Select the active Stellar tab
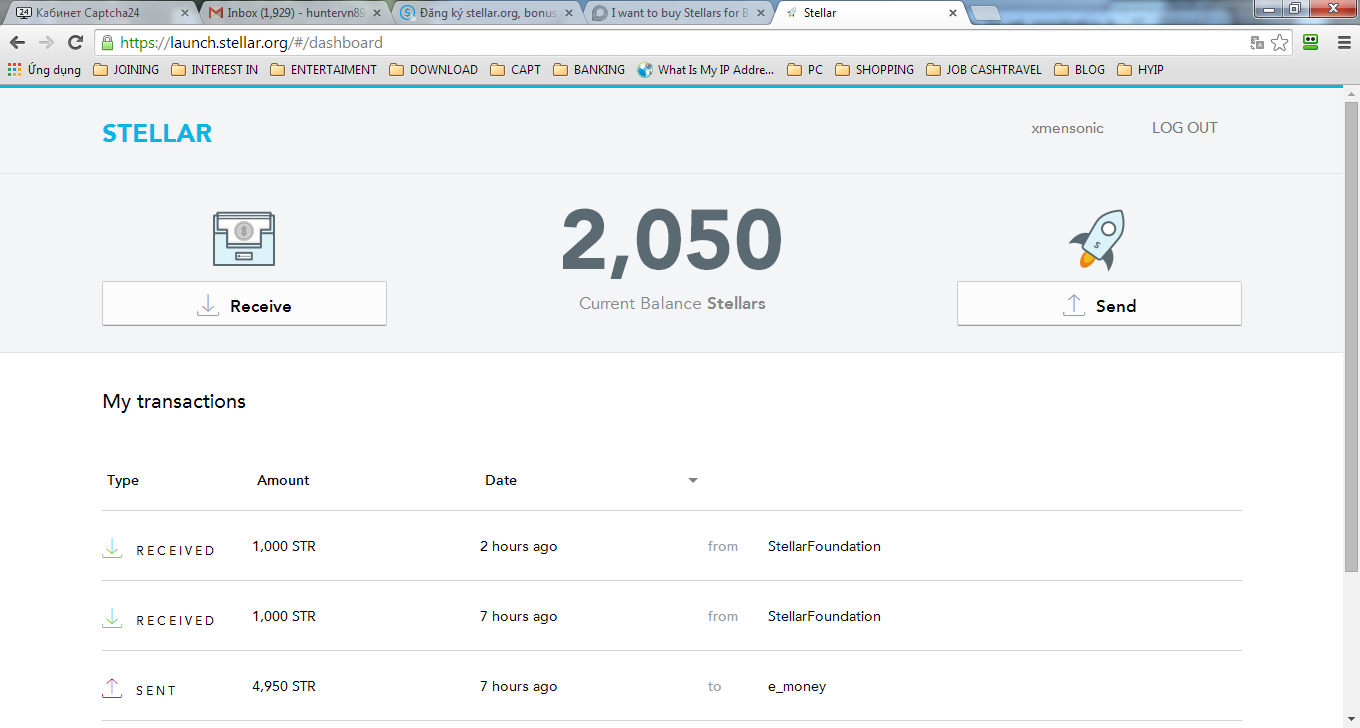The image size is (1360, 728). click(x=869, y=13)
